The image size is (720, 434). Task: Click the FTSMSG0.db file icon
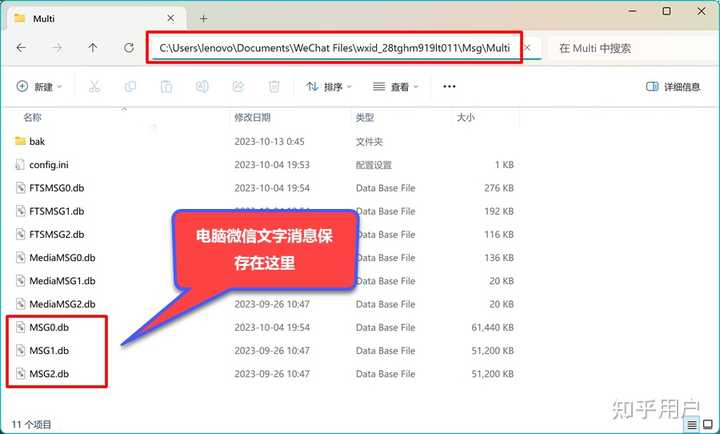20,188
